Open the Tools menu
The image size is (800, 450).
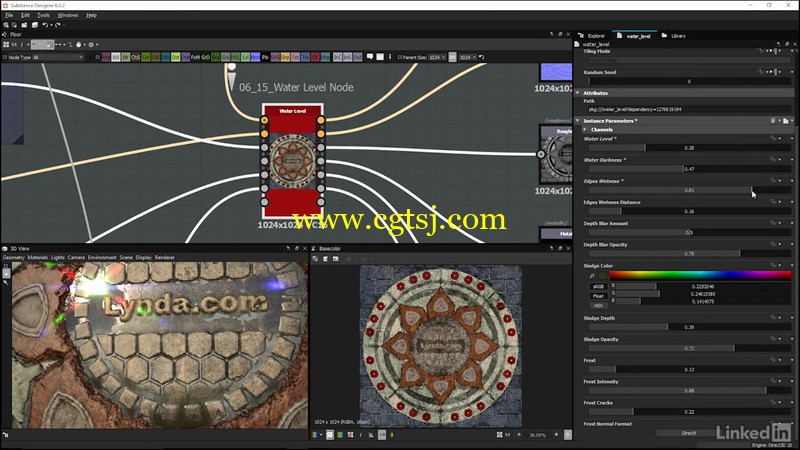pos(43,15)
